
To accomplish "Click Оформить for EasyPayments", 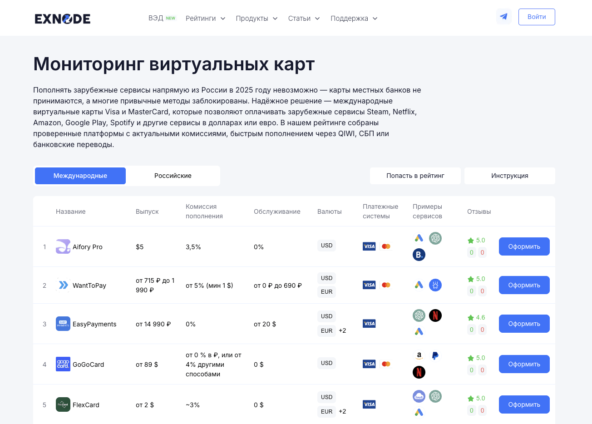I will tap(524, 324).
